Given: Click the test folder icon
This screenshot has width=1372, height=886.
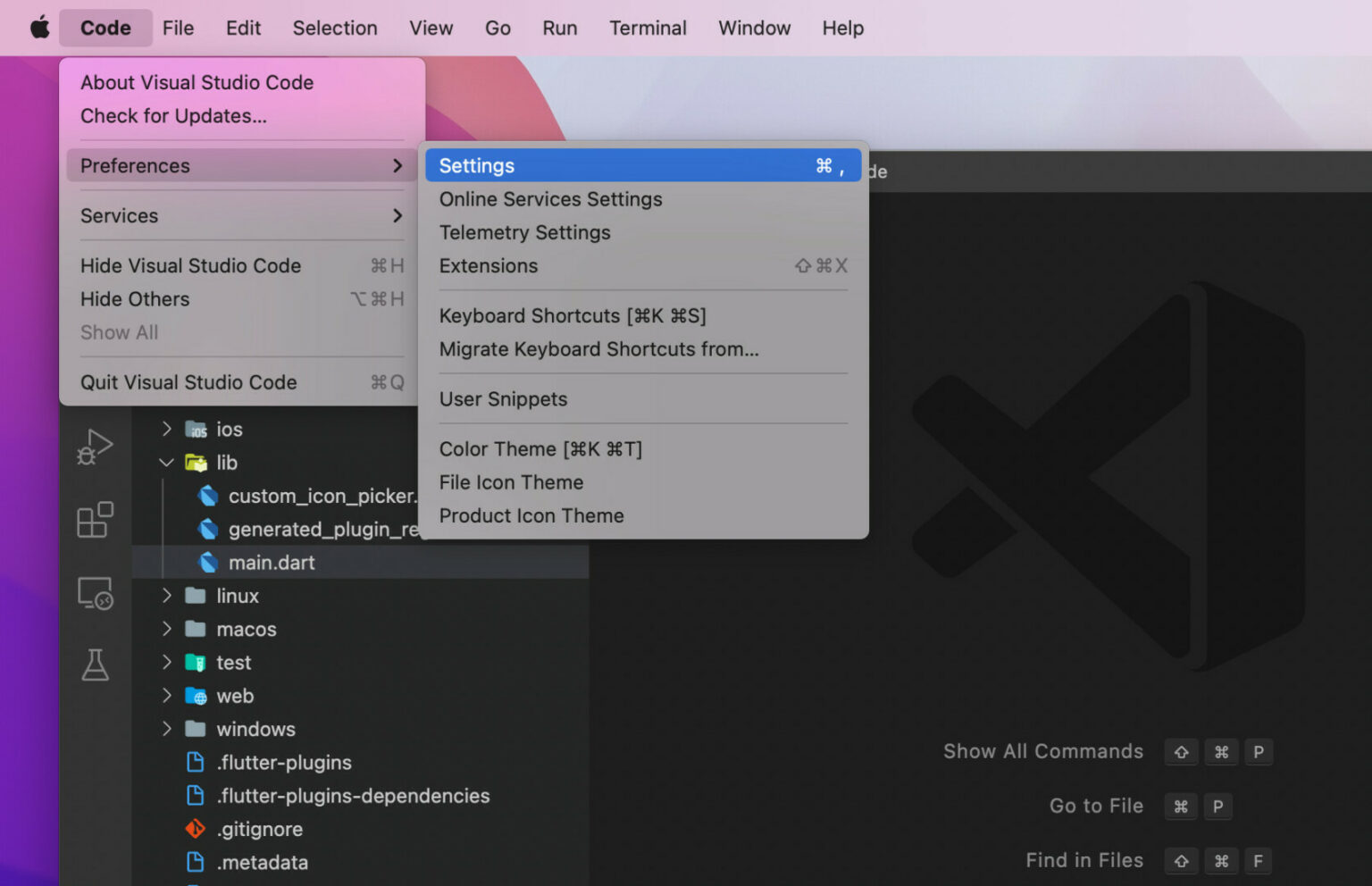Looking at the screenshot, I should pos(196,663).
